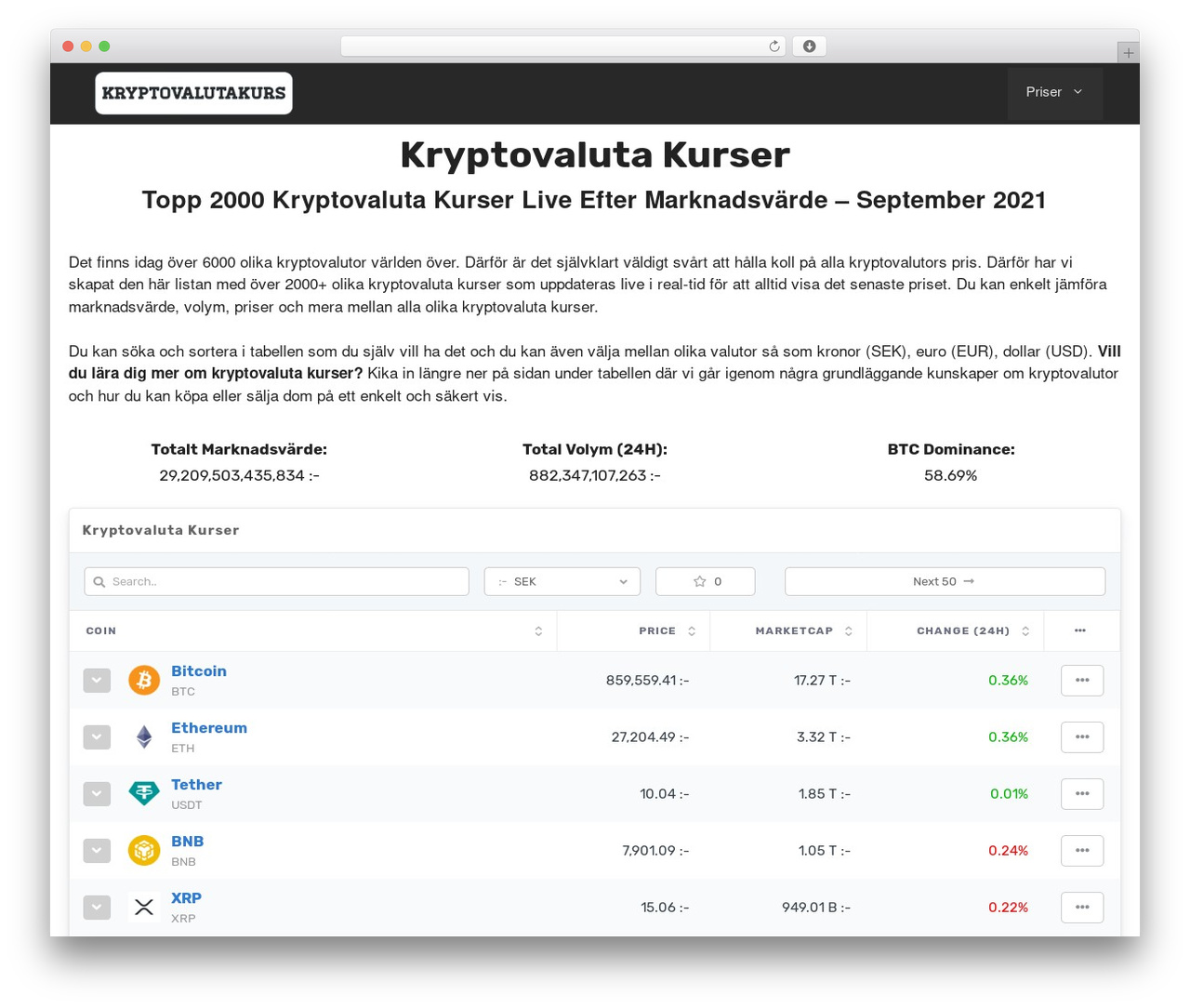Open more options for BNB row

pyautogui.click(x=1082, y=851)
